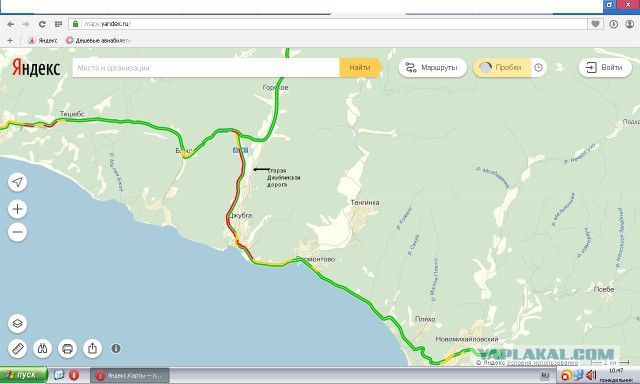
Task: Open the map layers button
Action: coord(18,324)
